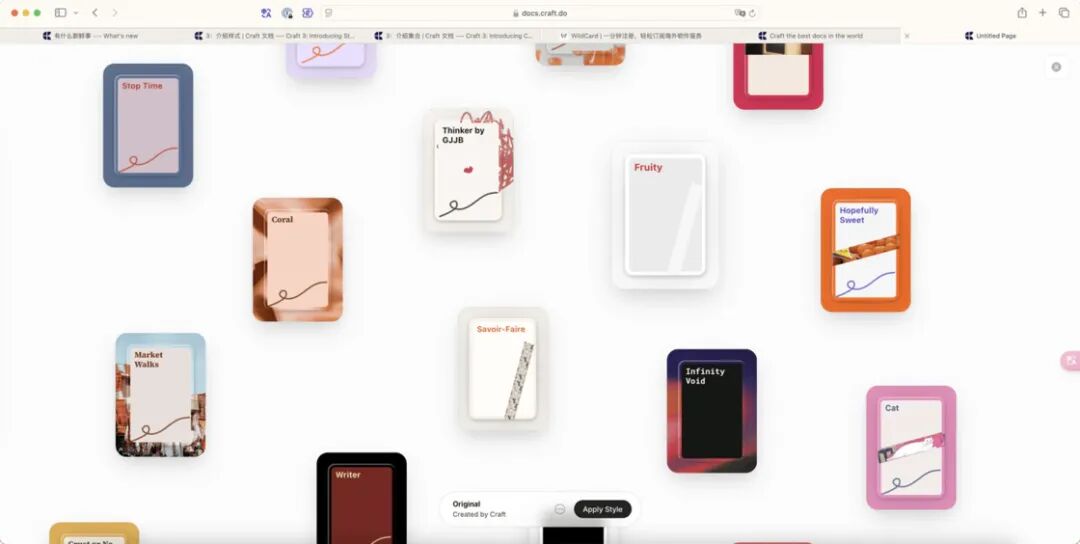Switch to Craft the best docs tab

[810, 36]
